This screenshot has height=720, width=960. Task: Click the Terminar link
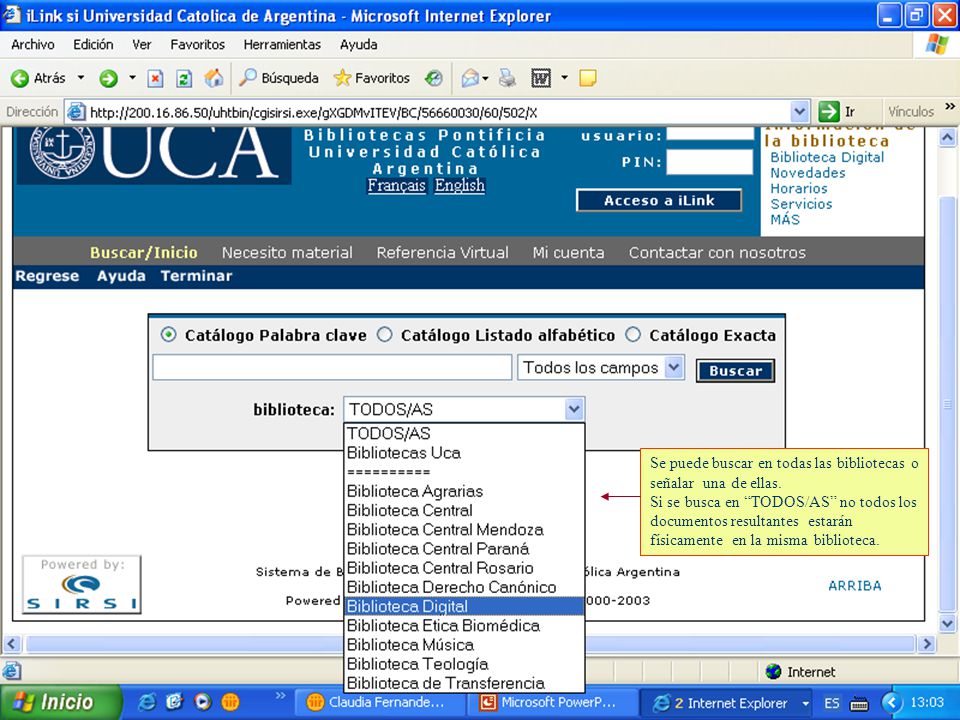(197, 276)
